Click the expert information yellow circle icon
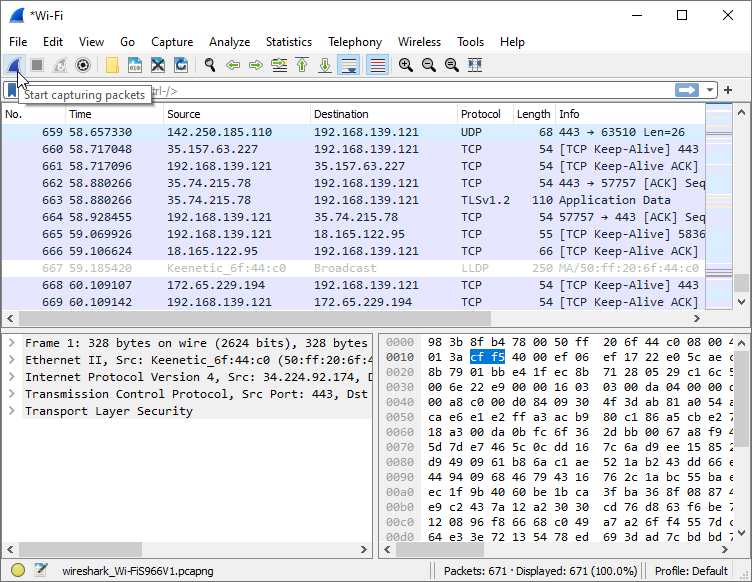The width and height of the screenshot is (752, 582). pos(18,570)
